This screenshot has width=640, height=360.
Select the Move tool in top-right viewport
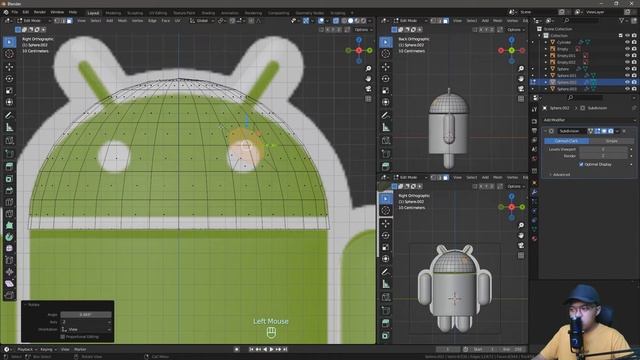[x=386, y=67]
